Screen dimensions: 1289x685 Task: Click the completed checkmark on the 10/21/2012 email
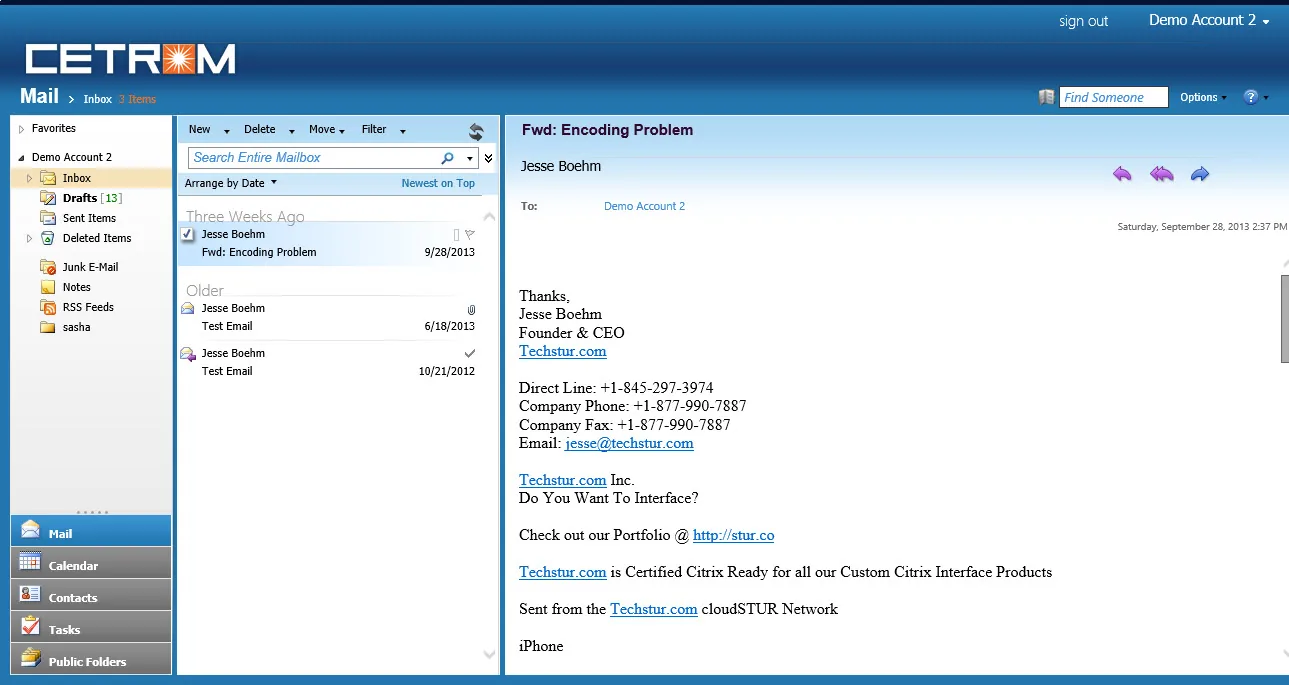pyautogui.click(x=470, y=353)
